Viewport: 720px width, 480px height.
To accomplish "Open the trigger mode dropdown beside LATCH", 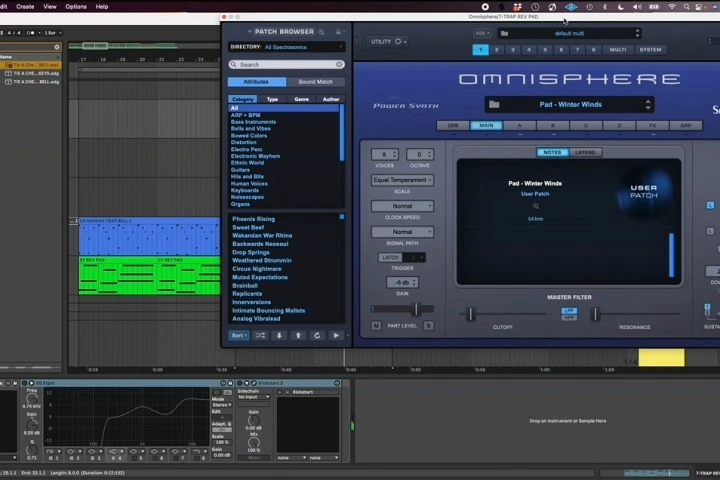I will pyautogui.click(x=415, y=257).
